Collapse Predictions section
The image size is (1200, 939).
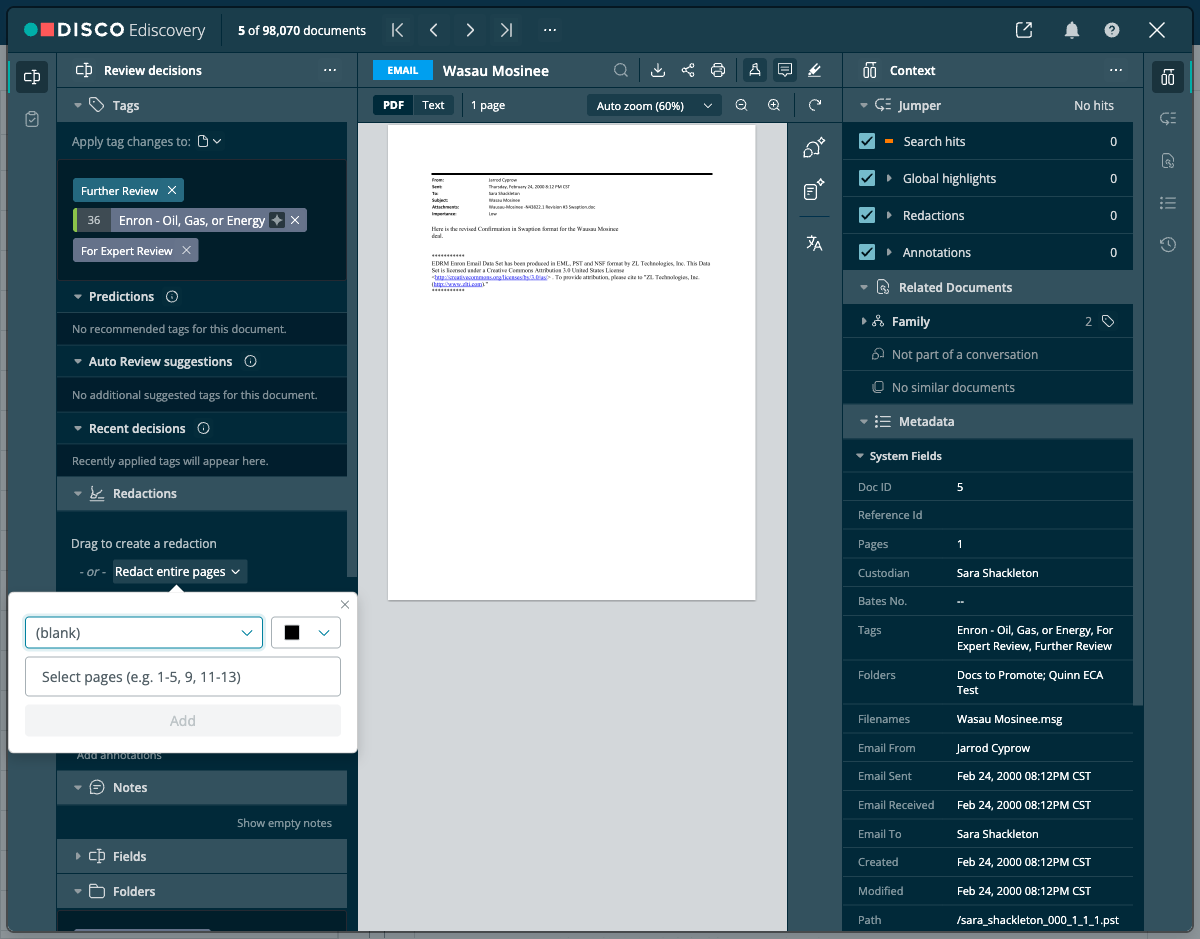click(77, 296)
